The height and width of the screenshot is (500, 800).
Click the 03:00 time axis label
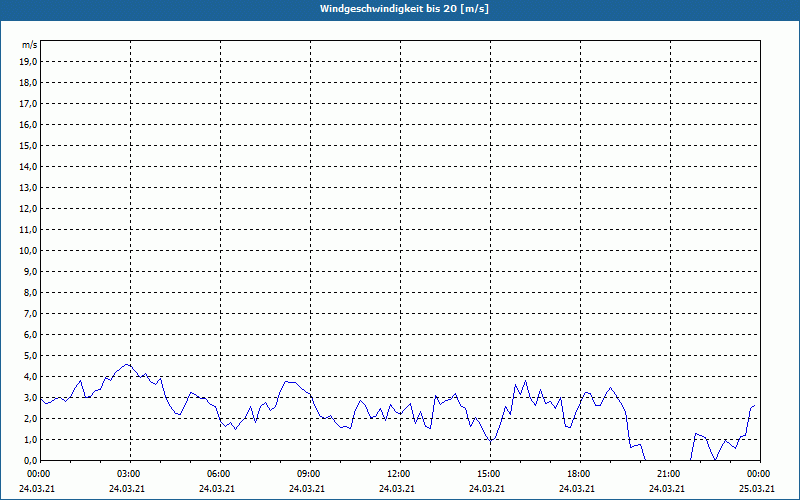[128, 473]
